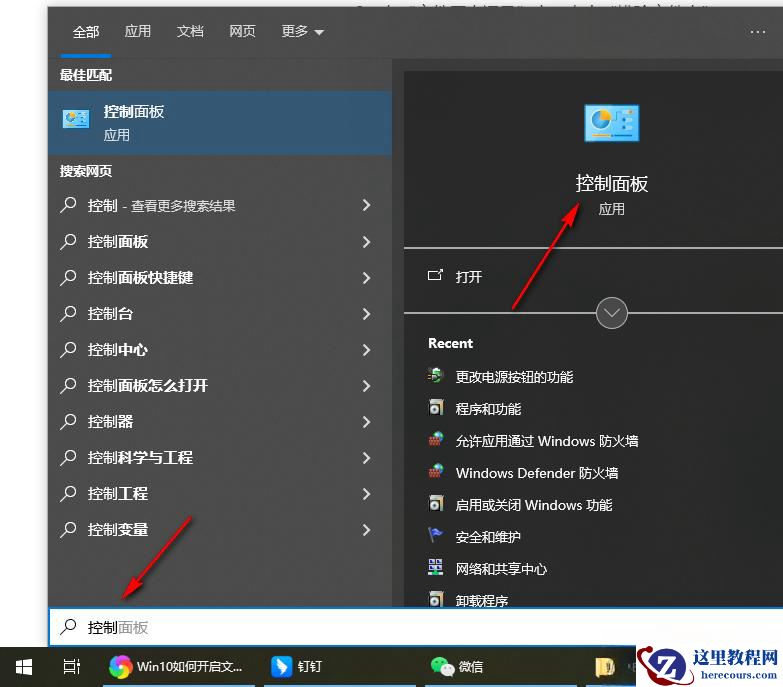Image resolution: width=783 pixels, height=687 pixels.
Task: Expand arrow next to 控制面板 suggestion
Action: [366, 242]
